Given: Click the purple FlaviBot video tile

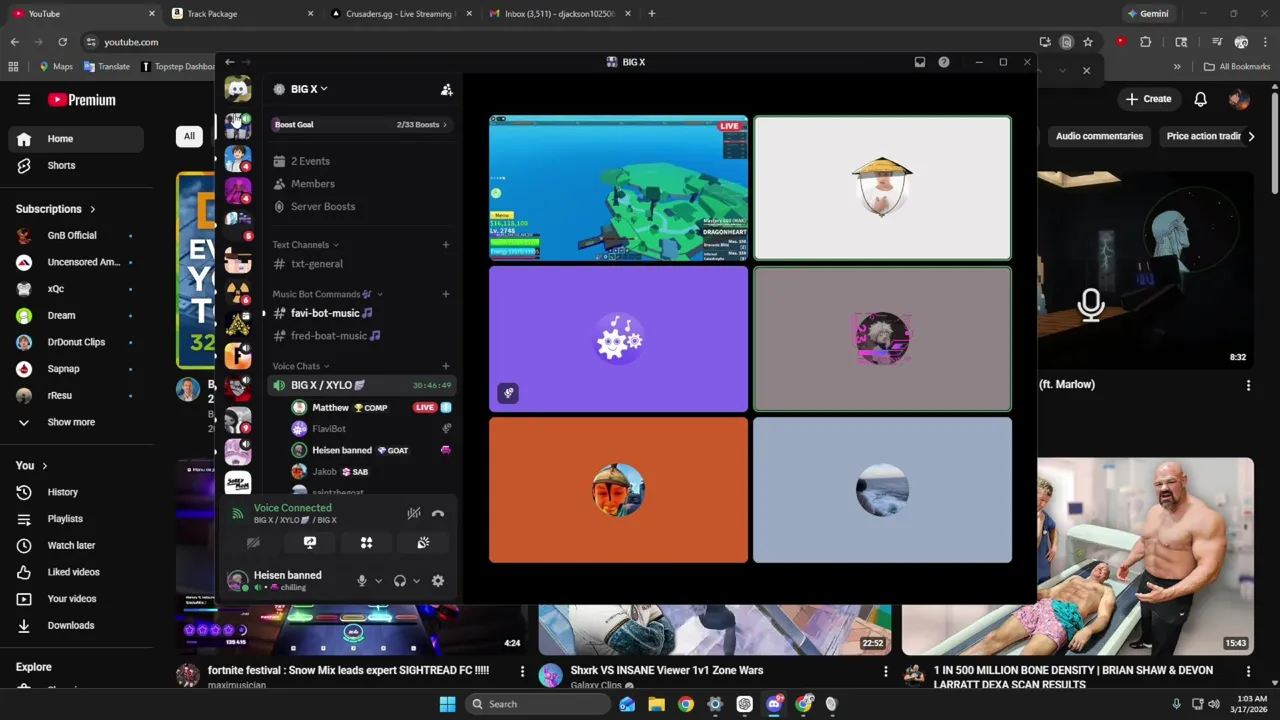Looking at the screenshot, I should pos(618,339).
